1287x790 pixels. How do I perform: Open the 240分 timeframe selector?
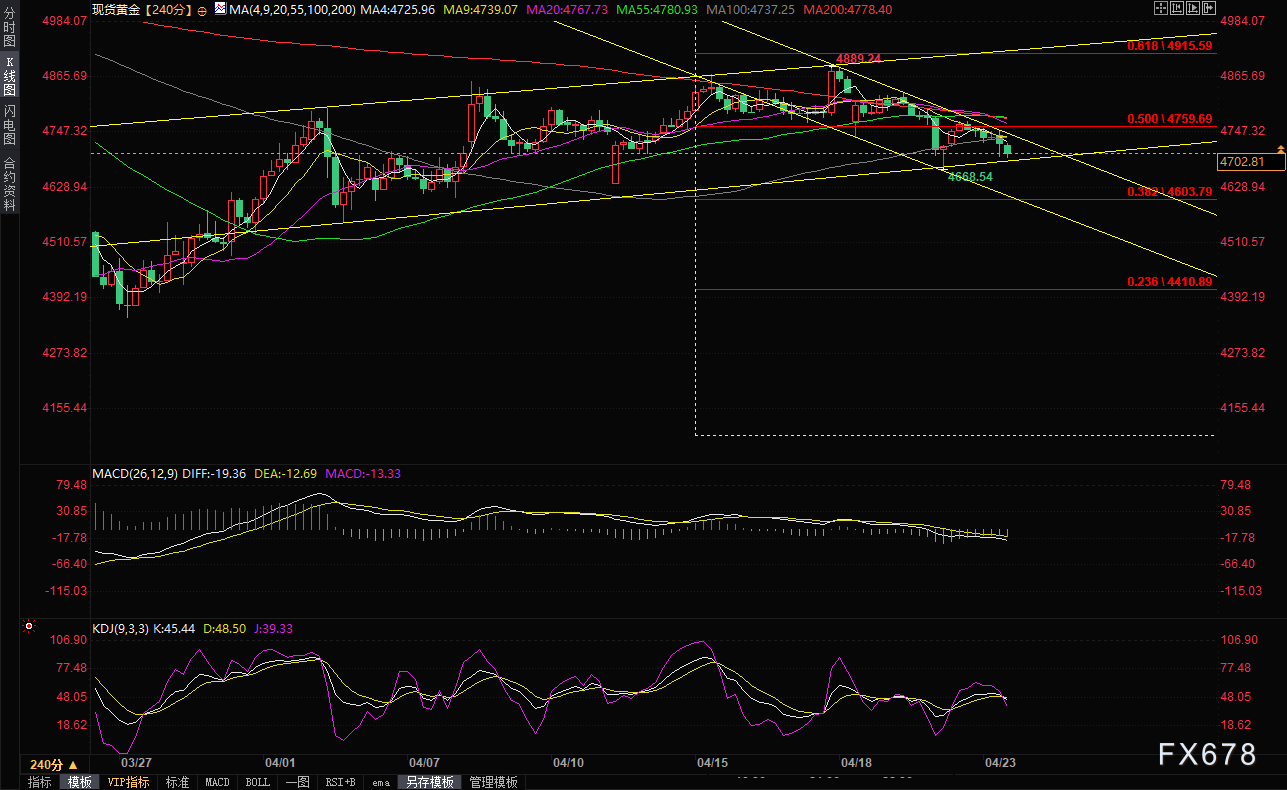pos(46,764)
